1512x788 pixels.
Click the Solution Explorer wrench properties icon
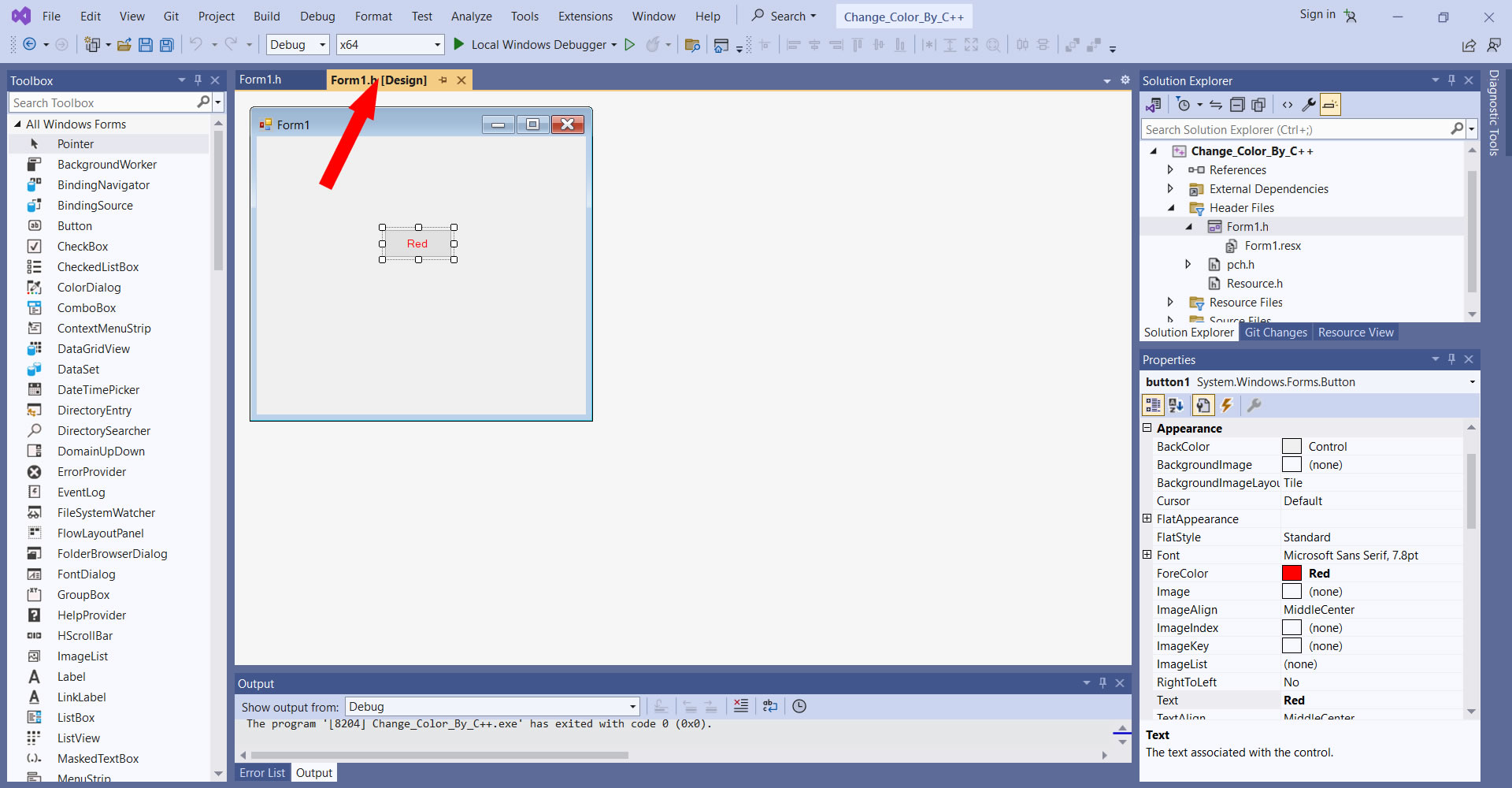(x=1309, y=105)
